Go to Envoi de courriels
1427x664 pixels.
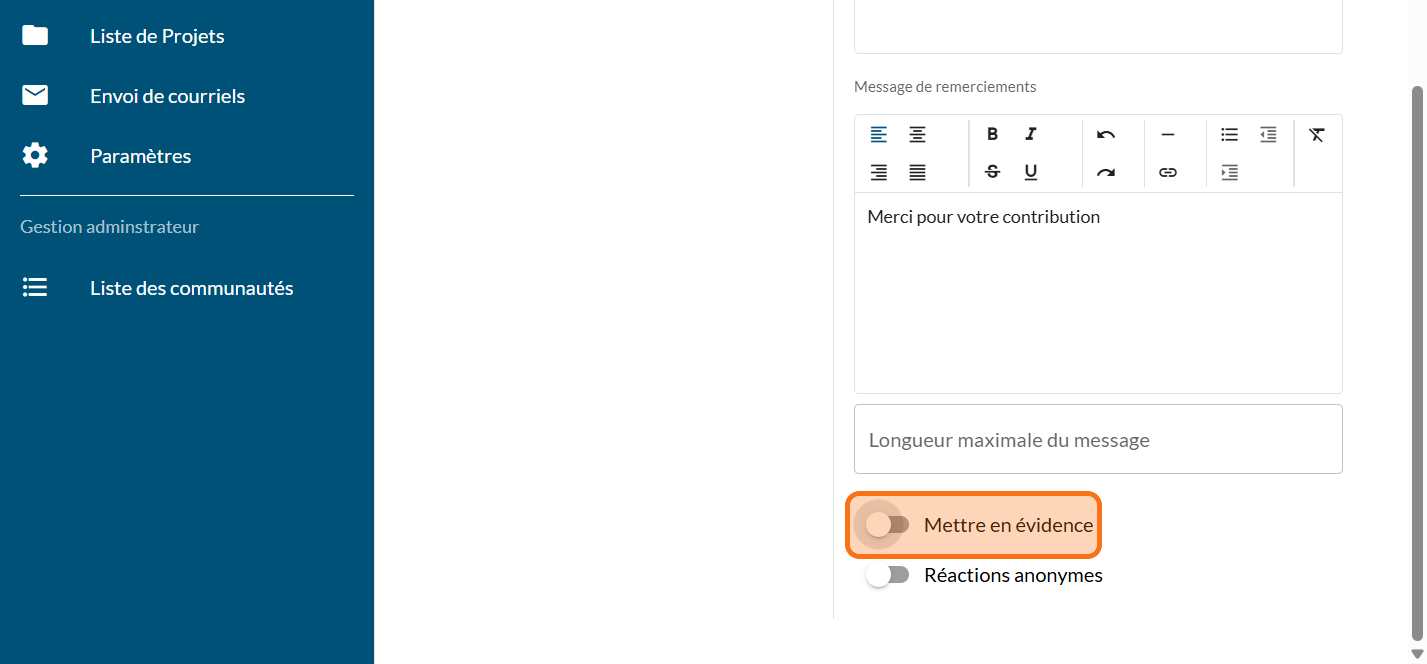point(167,96)
